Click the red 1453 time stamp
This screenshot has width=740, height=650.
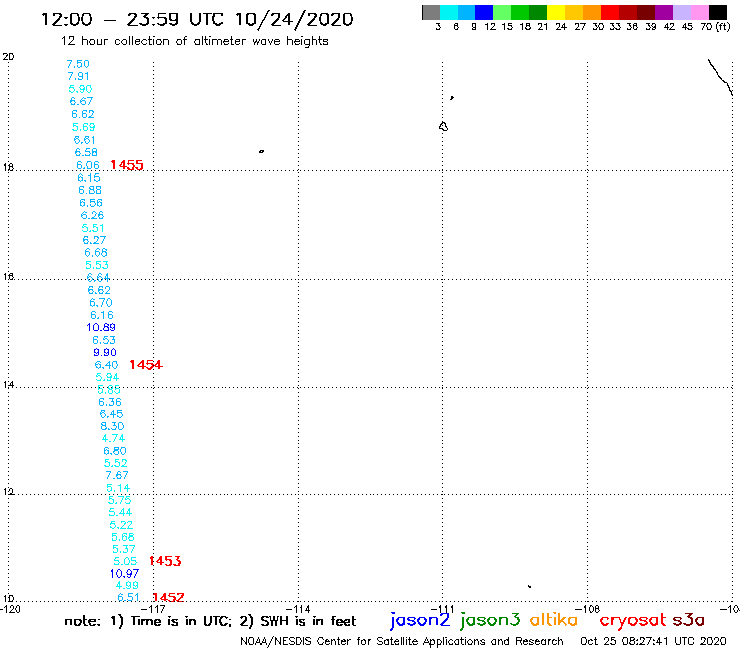[165, 561]
